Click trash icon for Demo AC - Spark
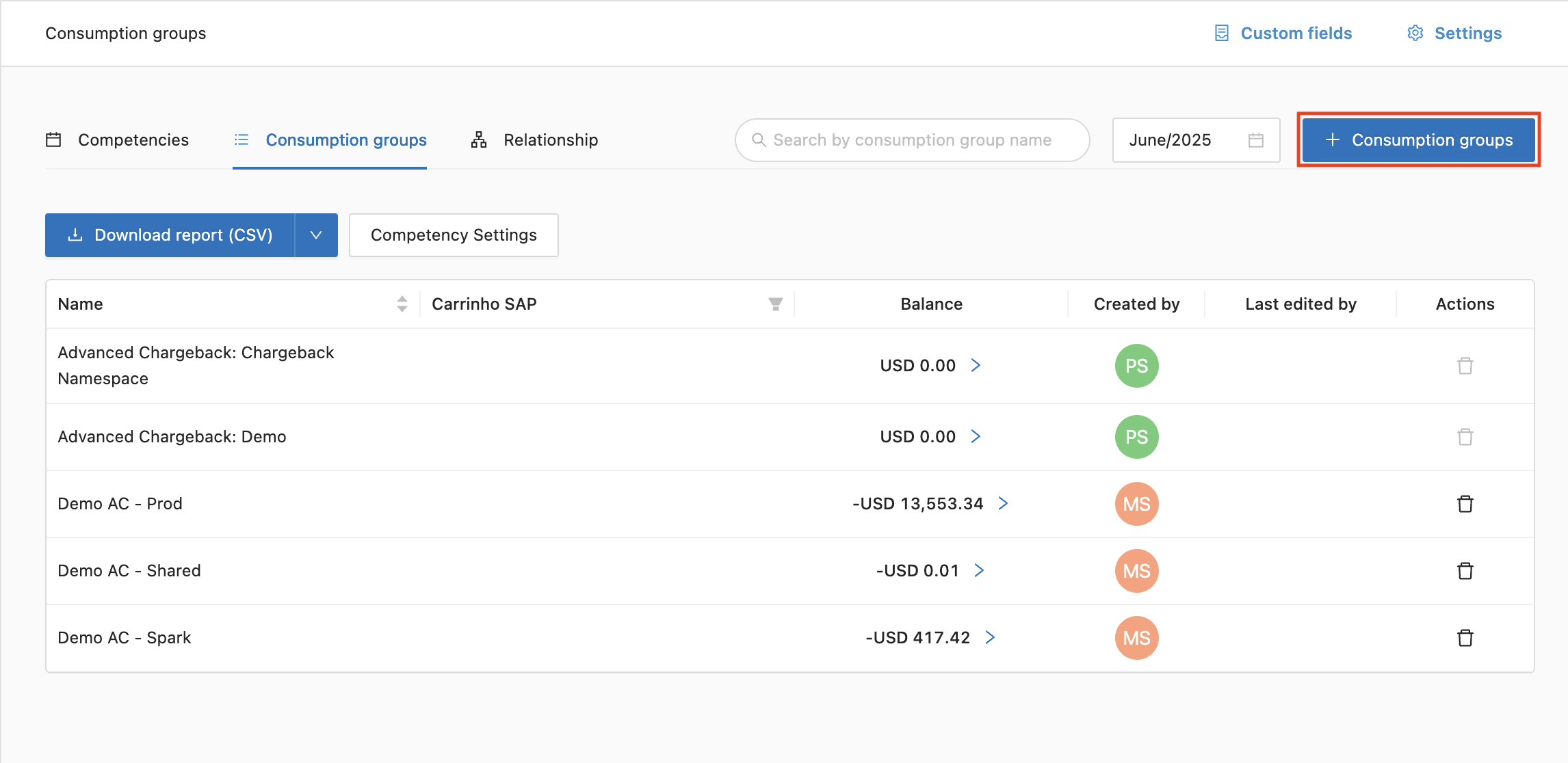This screenshot has width=1568, height=763. [x=1465, y=638]
